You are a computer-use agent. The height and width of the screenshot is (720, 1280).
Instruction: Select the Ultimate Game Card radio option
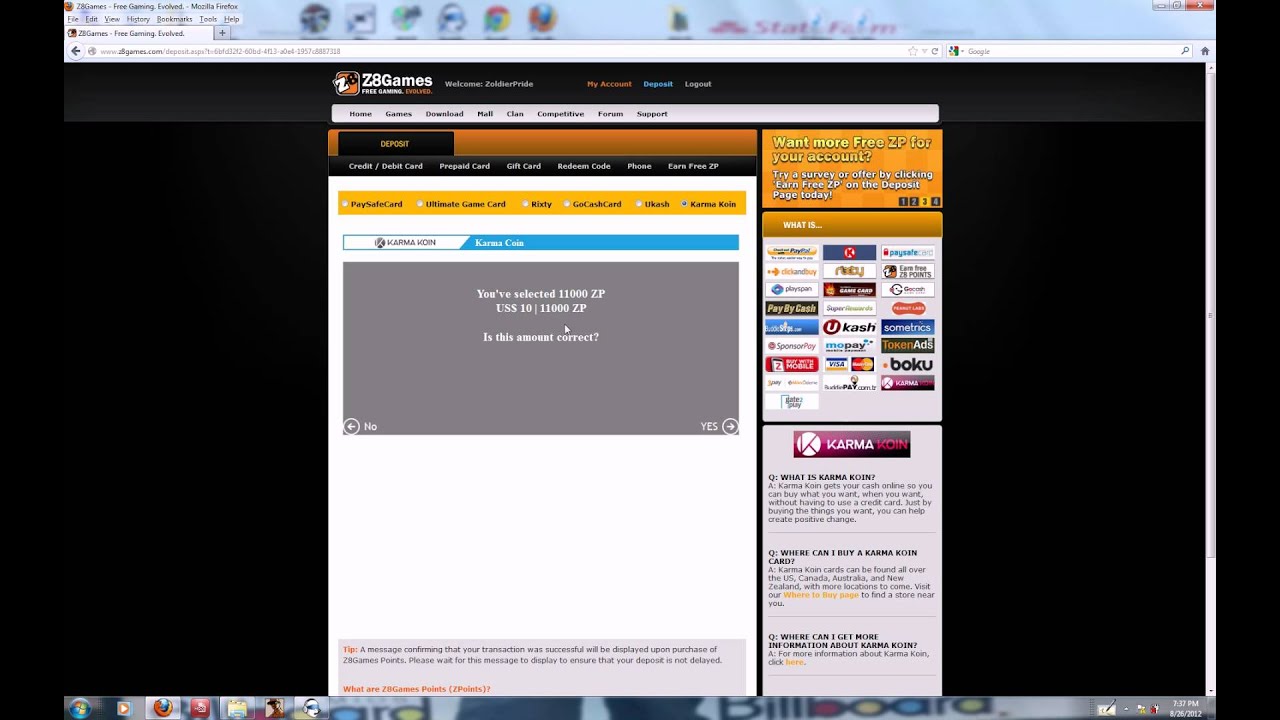(x=420, y=204)
